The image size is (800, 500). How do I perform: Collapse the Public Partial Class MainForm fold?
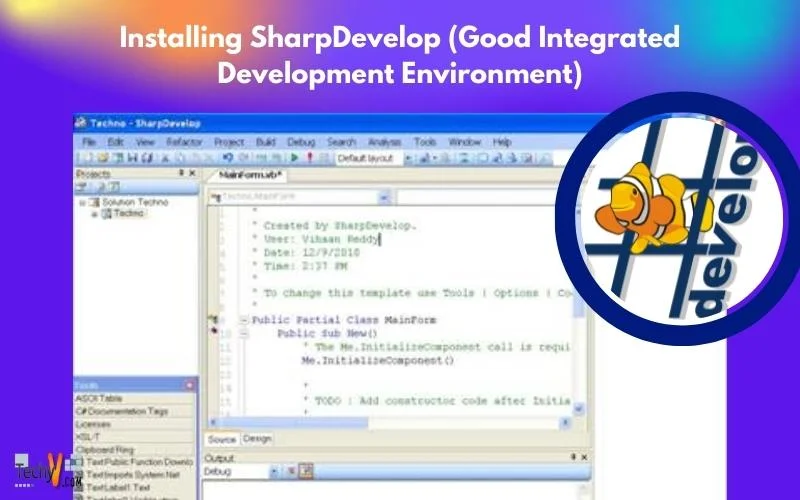(x=244, y=320)
